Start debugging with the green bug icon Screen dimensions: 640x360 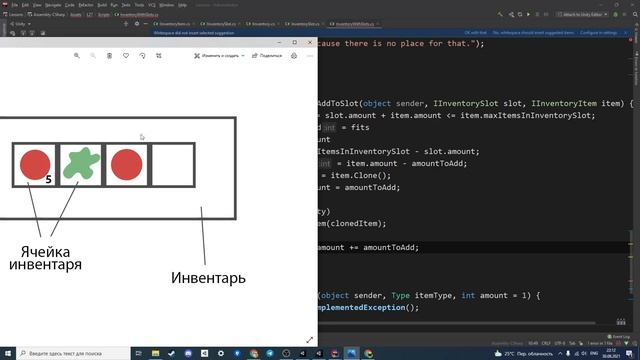(616, 14)
